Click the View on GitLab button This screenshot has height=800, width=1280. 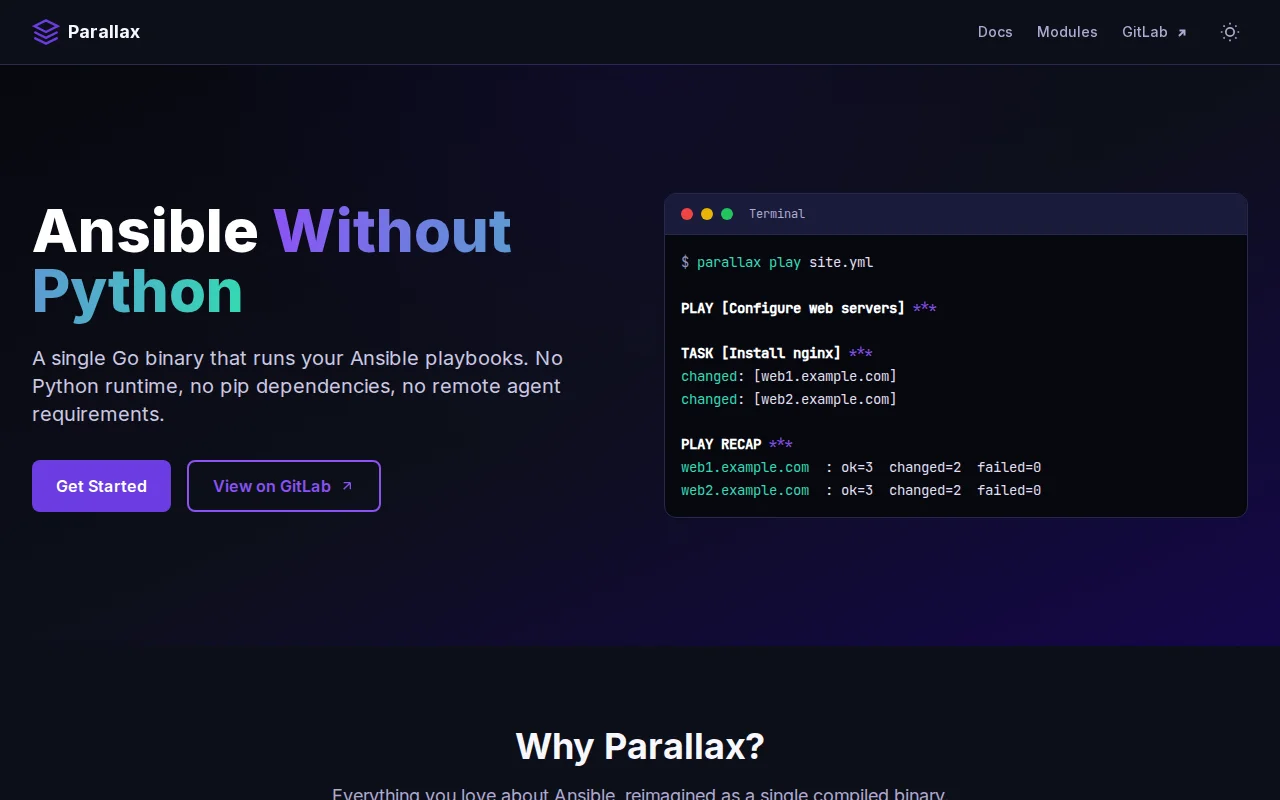pyautogui.click(x=284, y=486)
